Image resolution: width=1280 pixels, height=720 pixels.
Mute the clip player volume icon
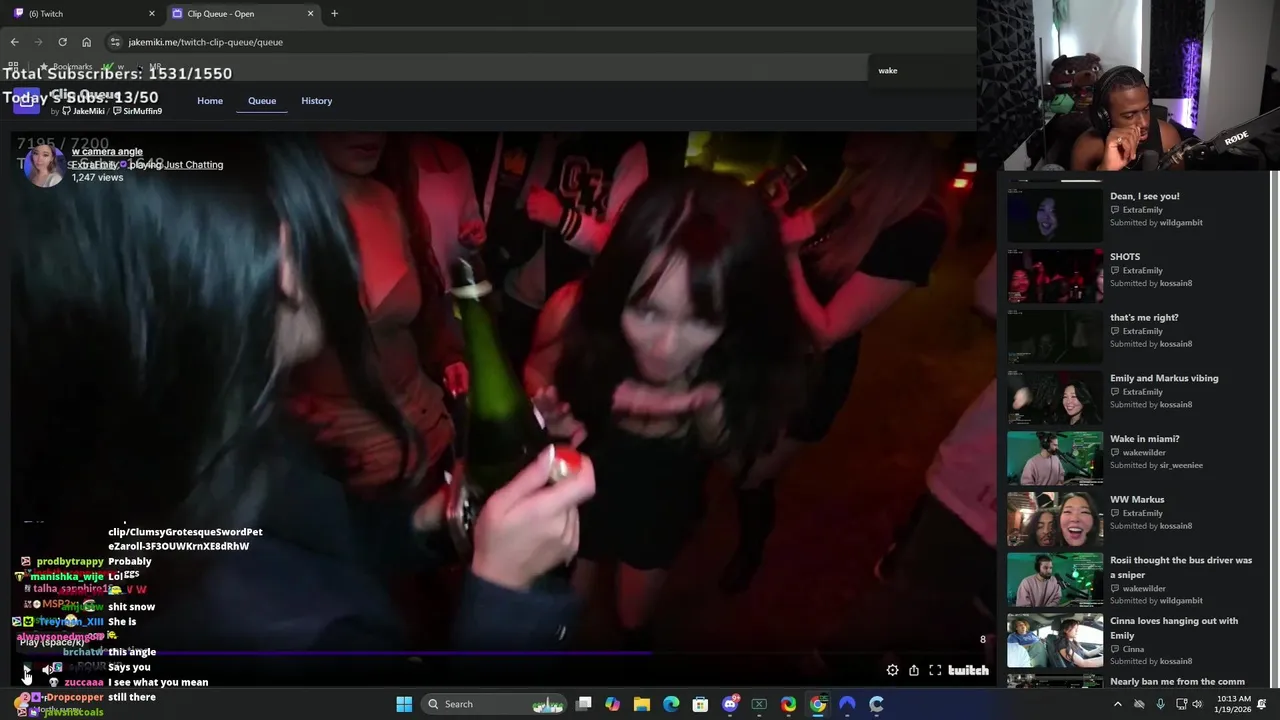(48, 669)
